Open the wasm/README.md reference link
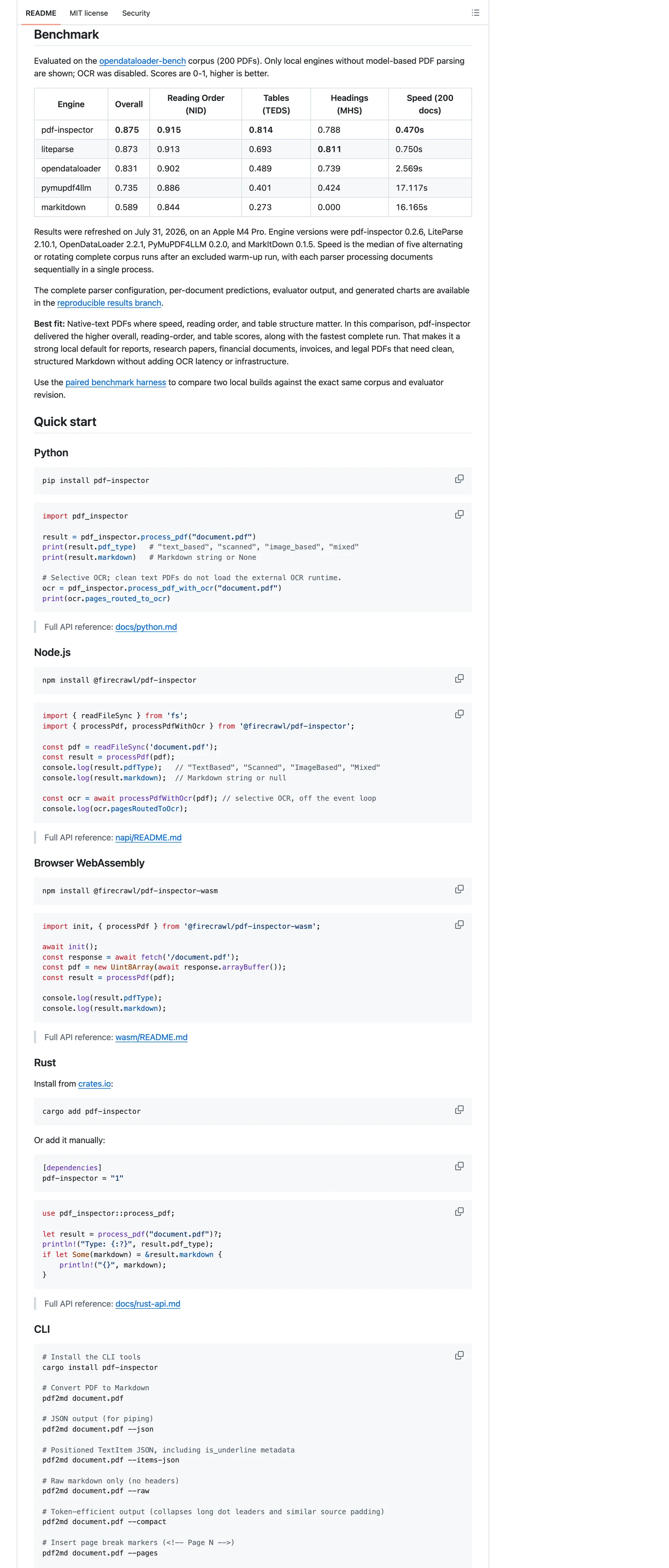 point(152,1037)
